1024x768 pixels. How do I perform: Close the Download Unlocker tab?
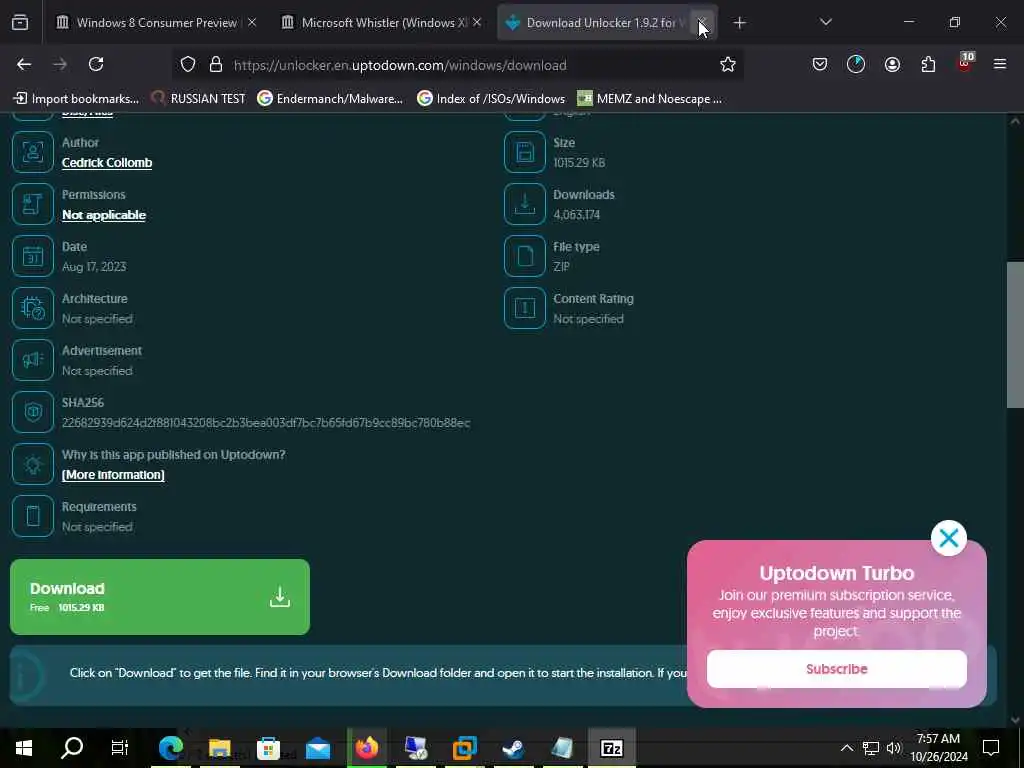(x=702, y=23)
